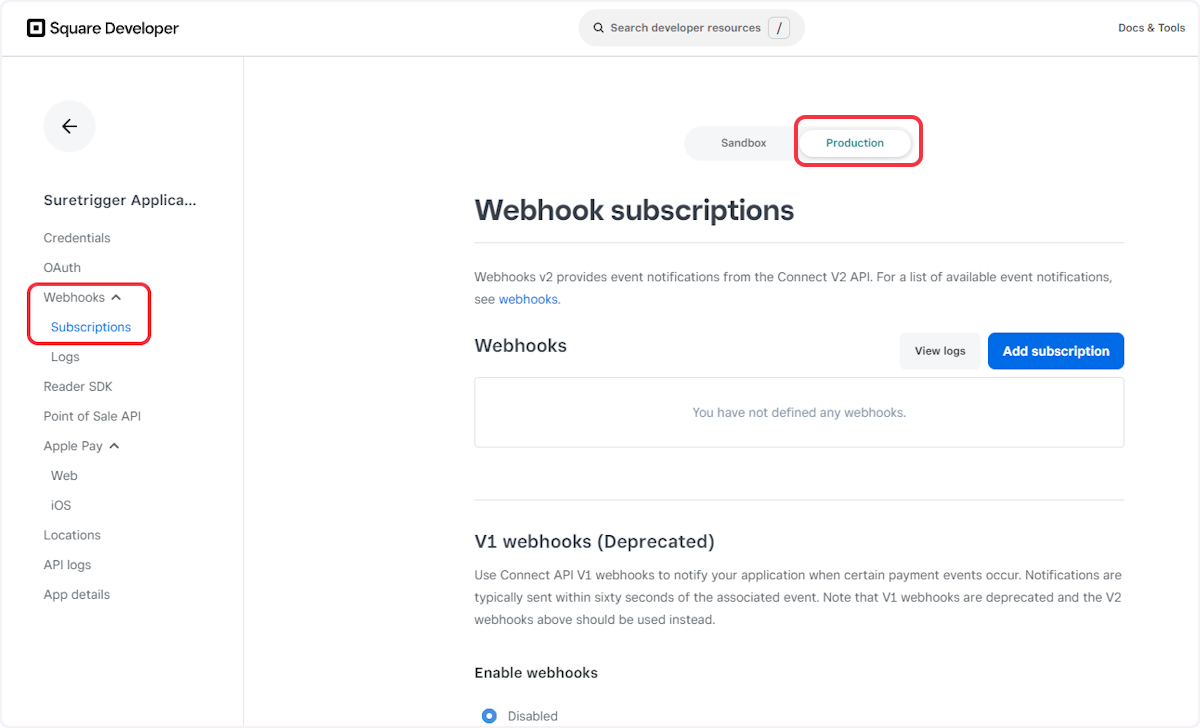Open the OAuth settings page
Viewport: 1200px width, 728px height.
point(62,267)
